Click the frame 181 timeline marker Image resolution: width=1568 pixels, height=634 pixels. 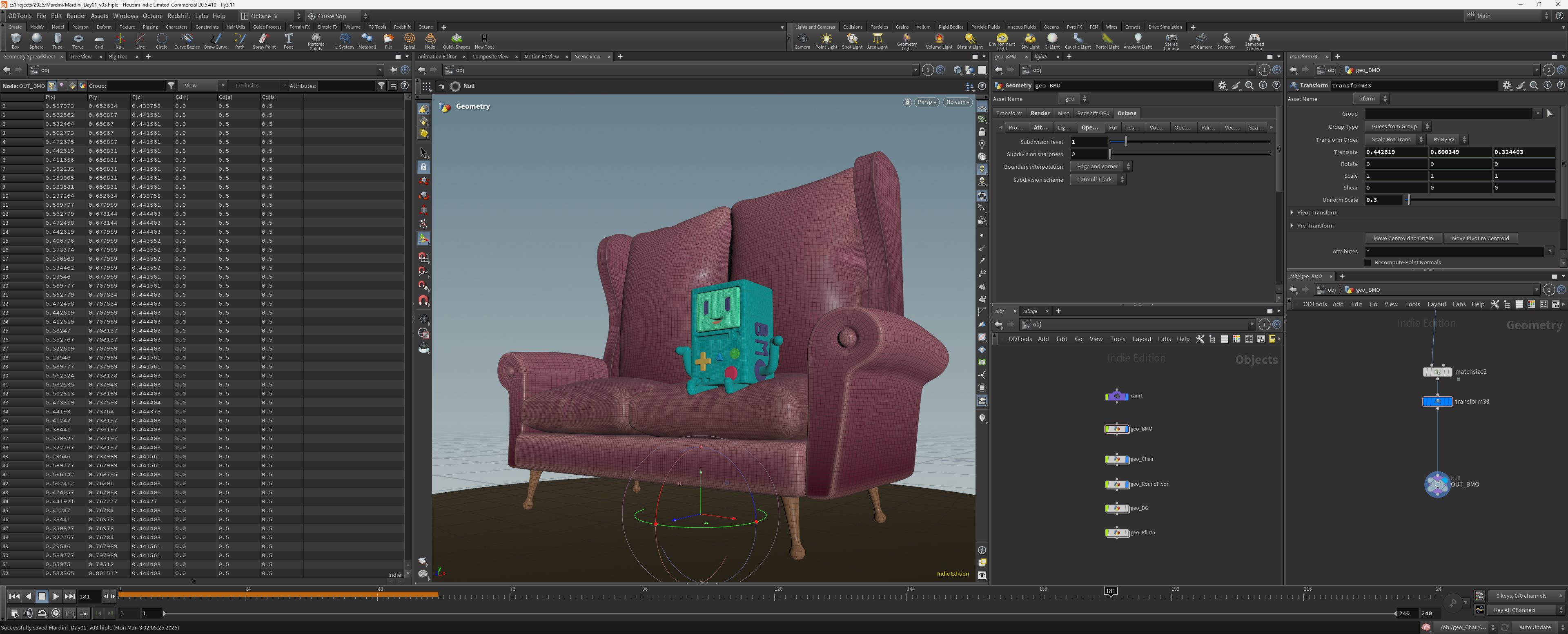(x=1110, y=591)
